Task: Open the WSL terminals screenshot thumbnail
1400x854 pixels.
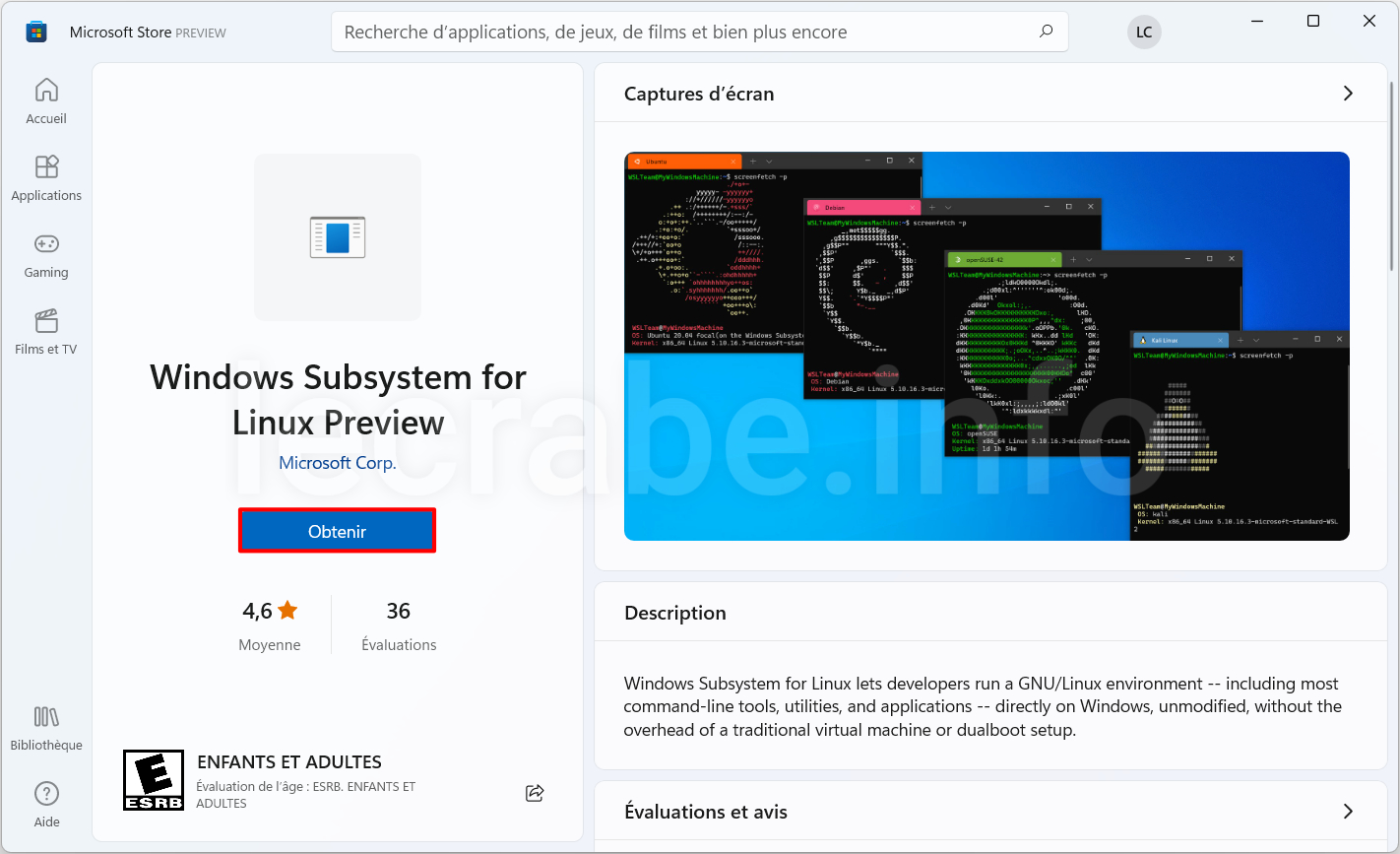Action: pyautogui.click(x=986, y=346)
